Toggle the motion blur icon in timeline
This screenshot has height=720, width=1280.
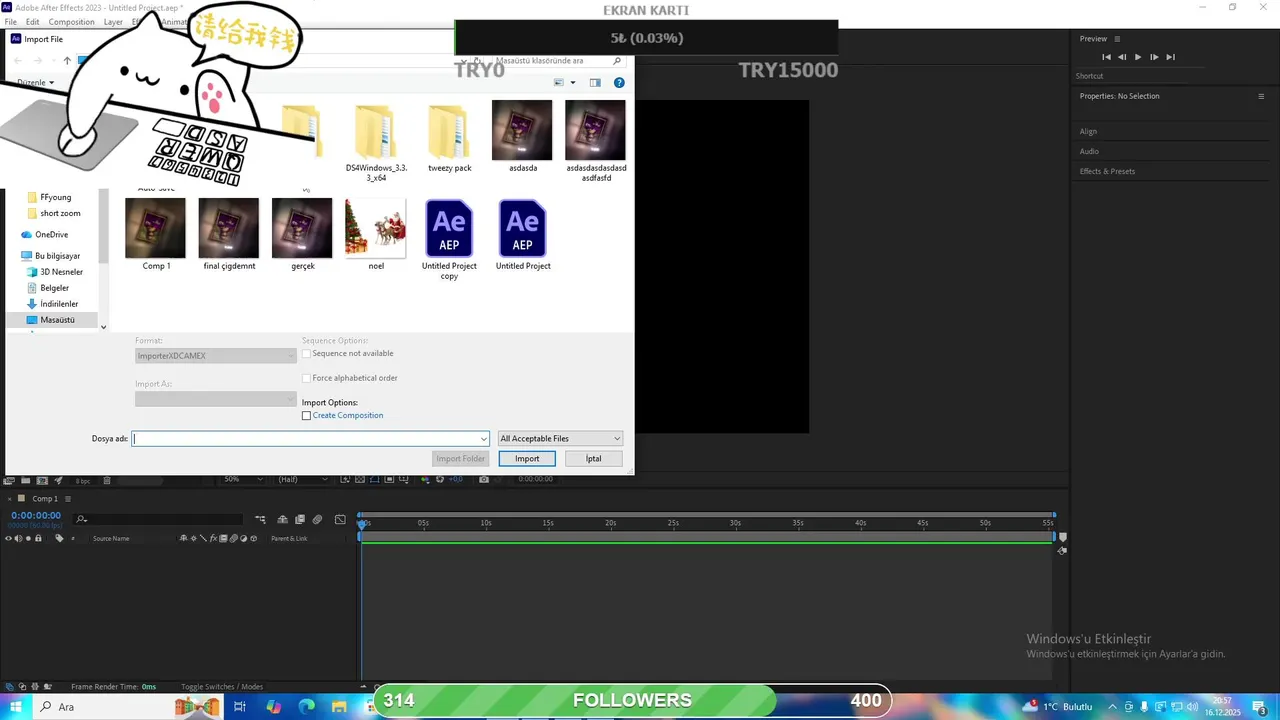tap(317, 519)
